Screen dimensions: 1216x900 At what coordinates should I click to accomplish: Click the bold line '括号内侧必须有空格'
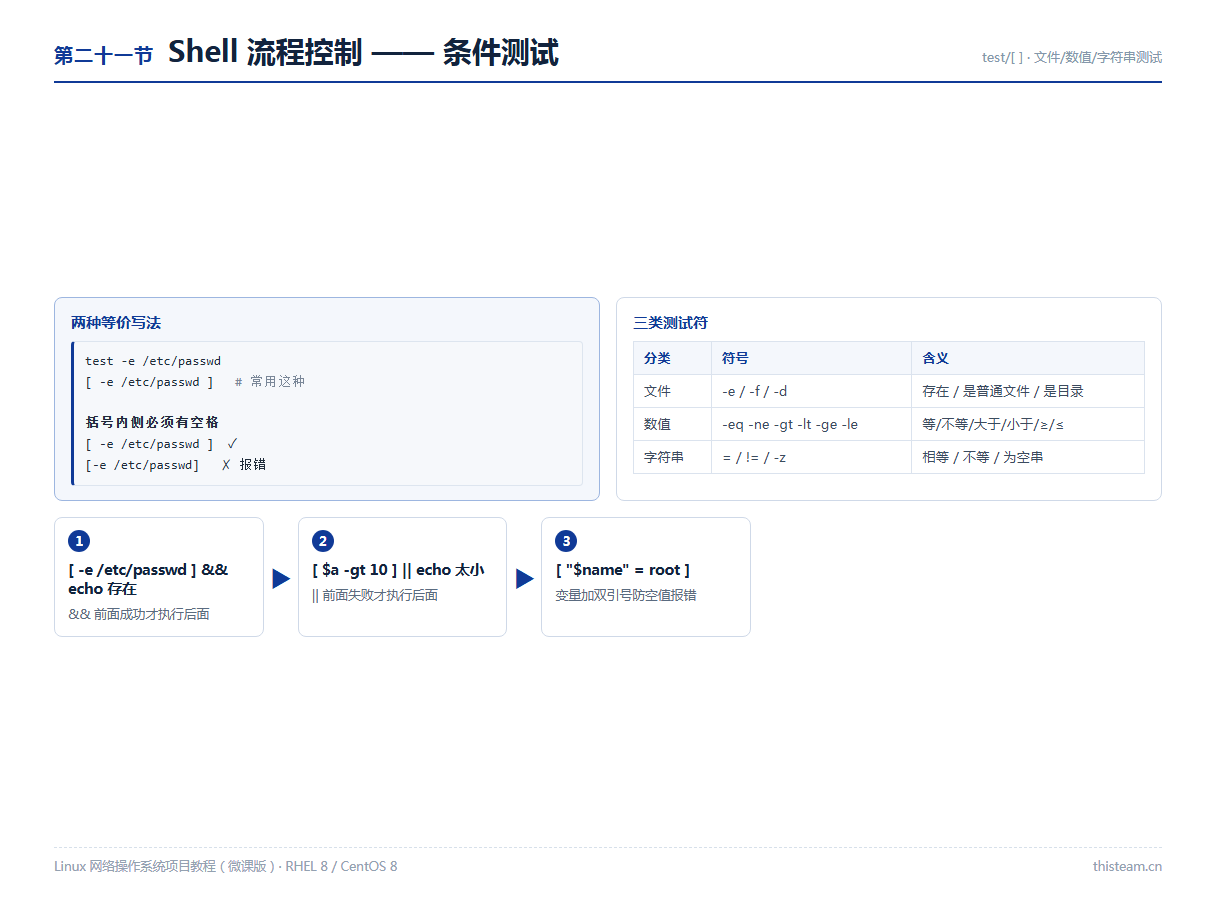click(152, 422)
